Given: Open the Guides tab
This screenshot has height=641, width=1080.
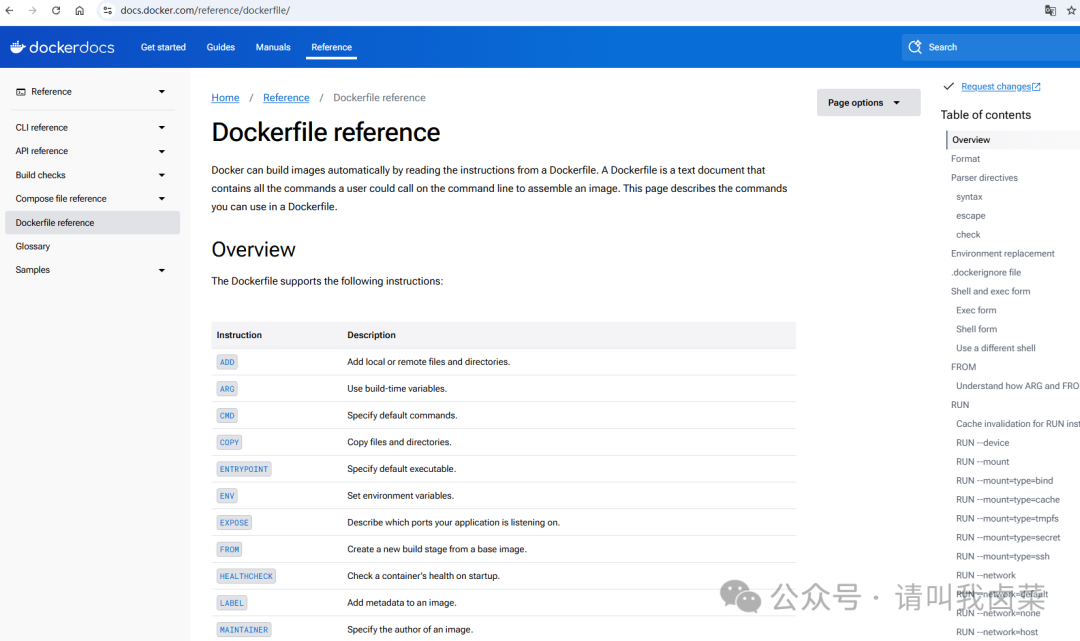Looking at the screenshot, I should coord(221,47).
